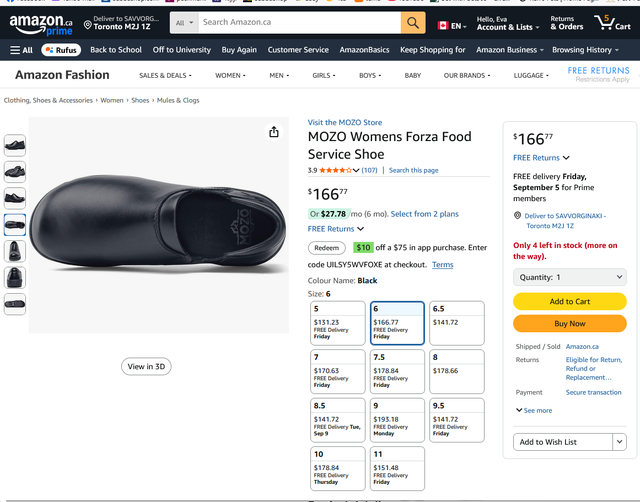640x502 pixels.
Task: Open the Rufus assistant
Action: (x=61, y=50)
